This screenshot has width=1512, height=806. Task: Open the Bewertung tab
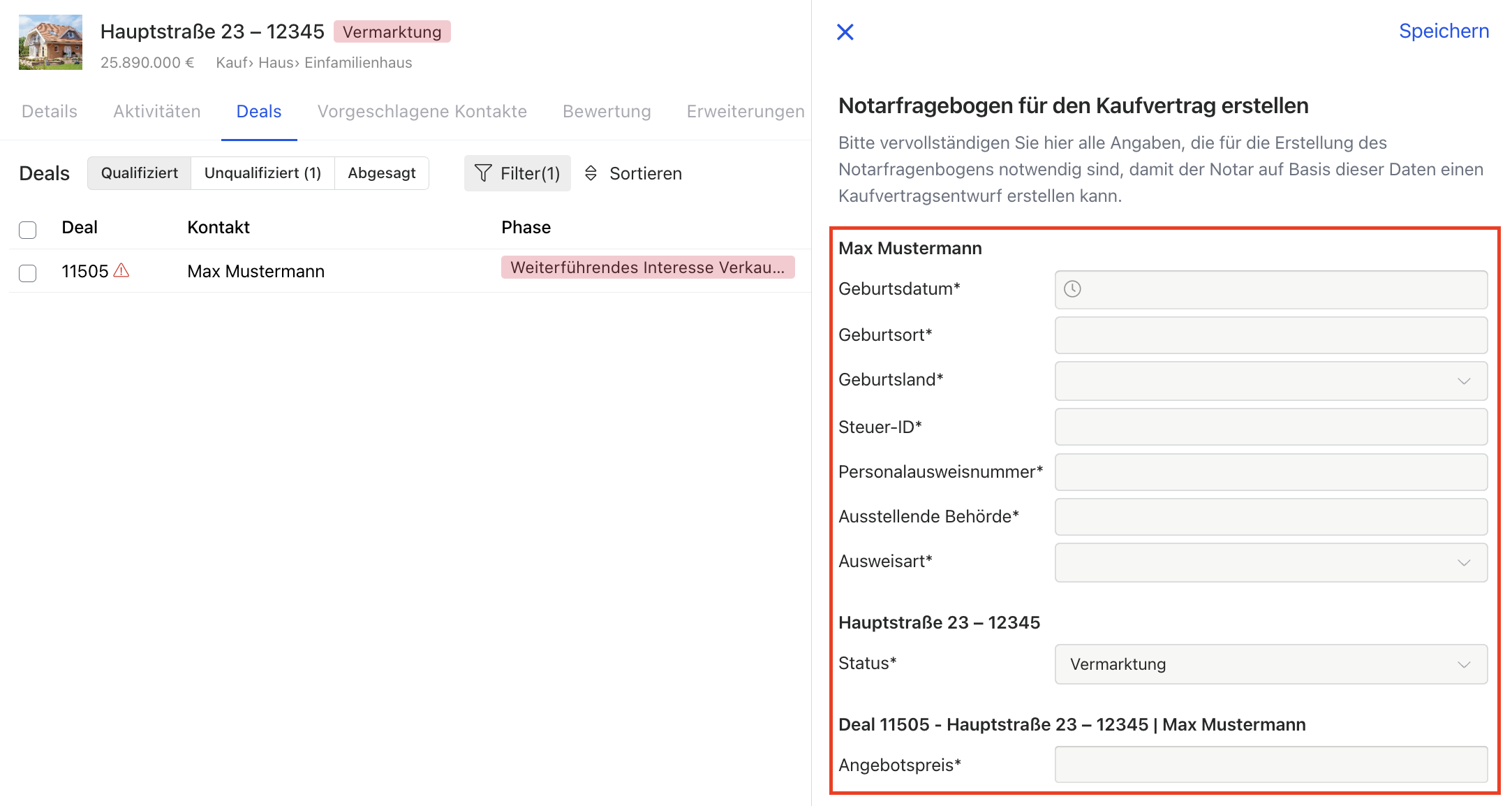click(x=607, y=112)
